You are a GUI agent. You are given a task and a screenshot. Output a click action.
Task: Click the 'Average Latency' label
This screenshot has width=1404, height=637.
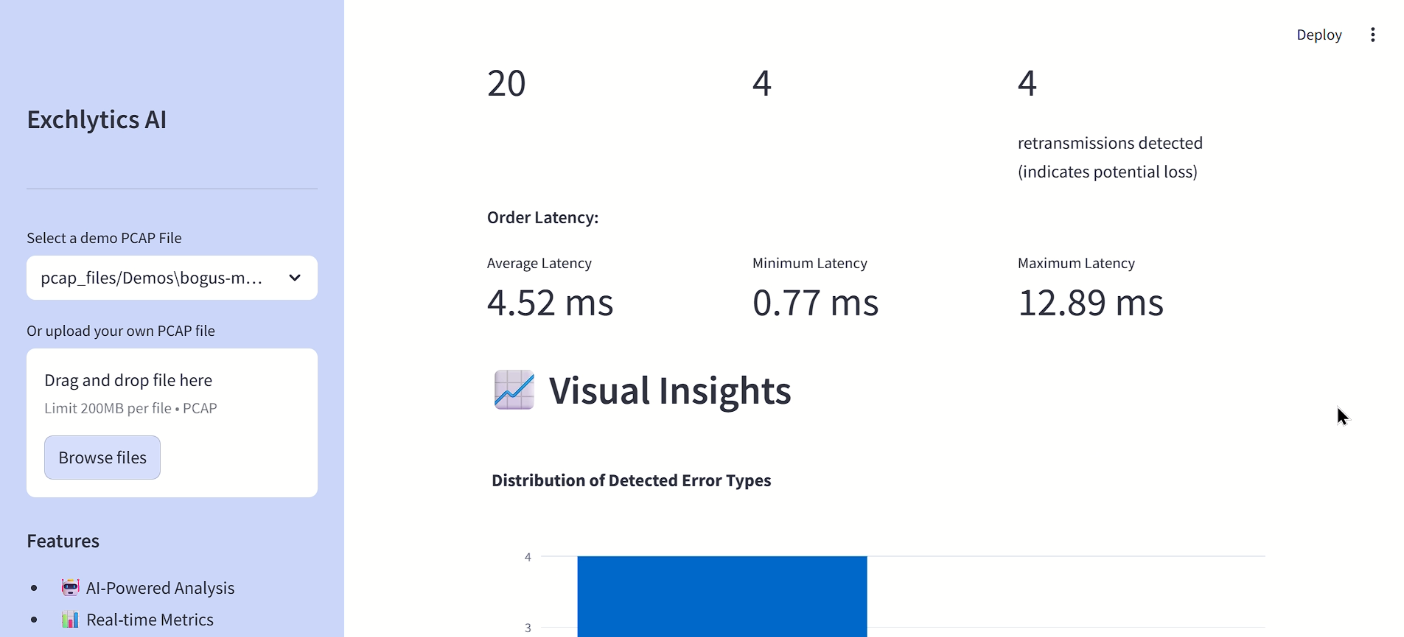click(539, 263)
